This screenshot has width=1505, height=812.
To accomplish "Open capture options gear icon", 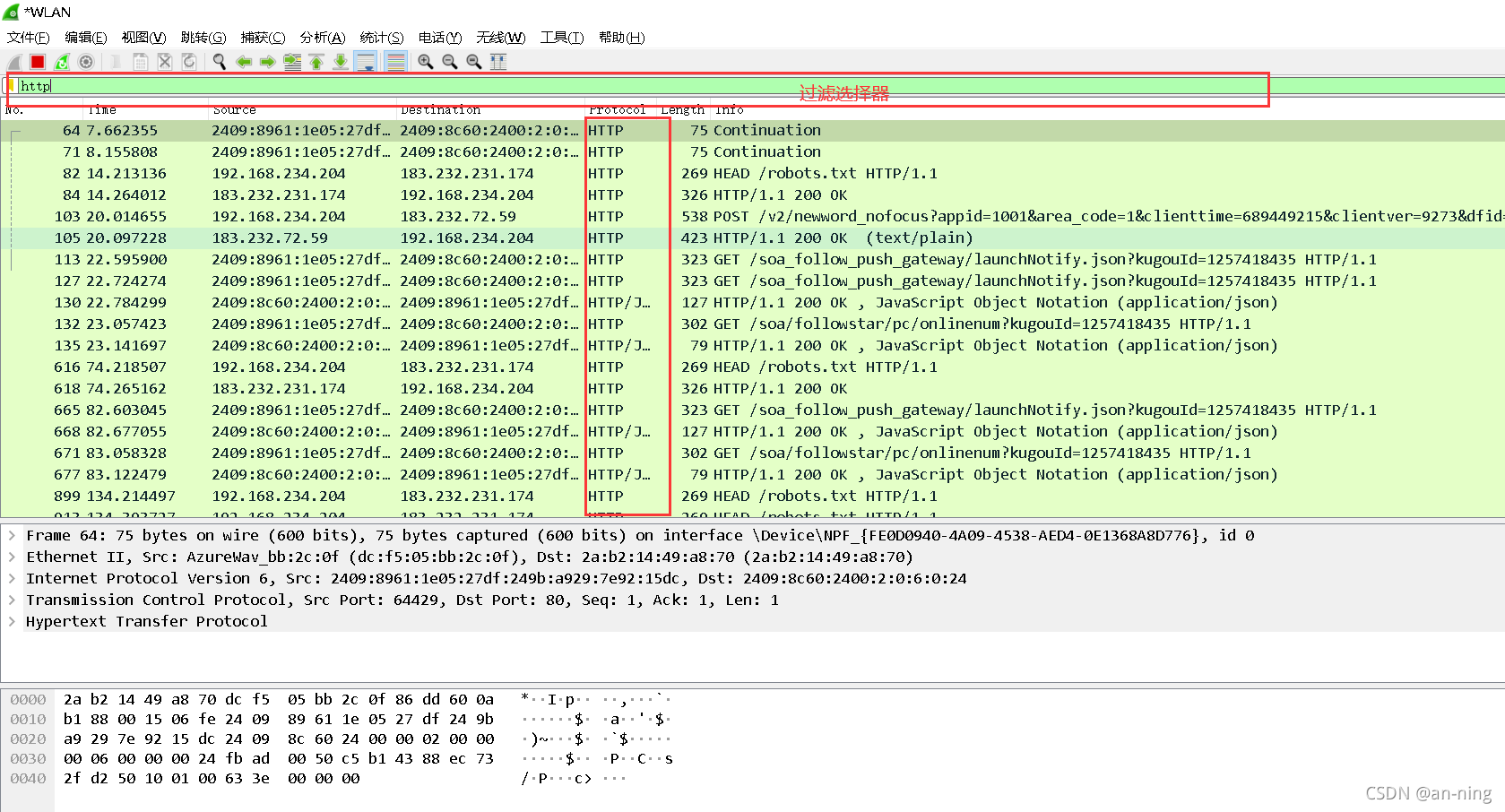I will 86,62.
